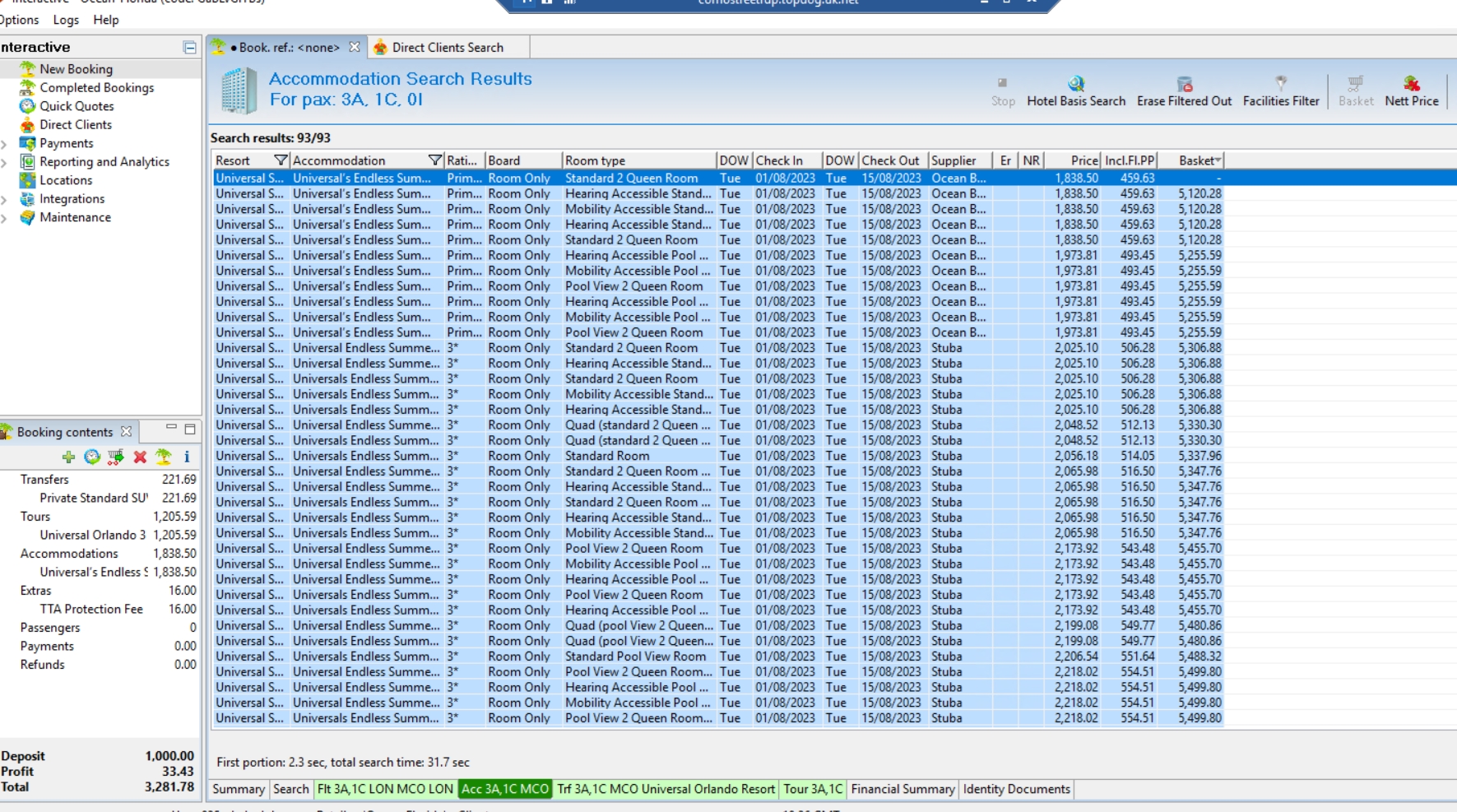1457x812 pixels.
Task: Sort by the Board column header
Action: 523,160
